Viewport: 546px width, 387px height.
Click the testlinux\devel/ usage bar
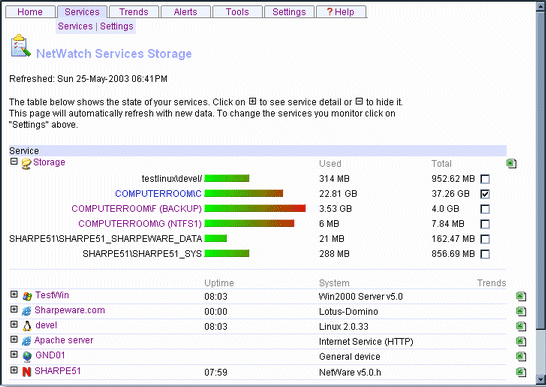[227, 178]
